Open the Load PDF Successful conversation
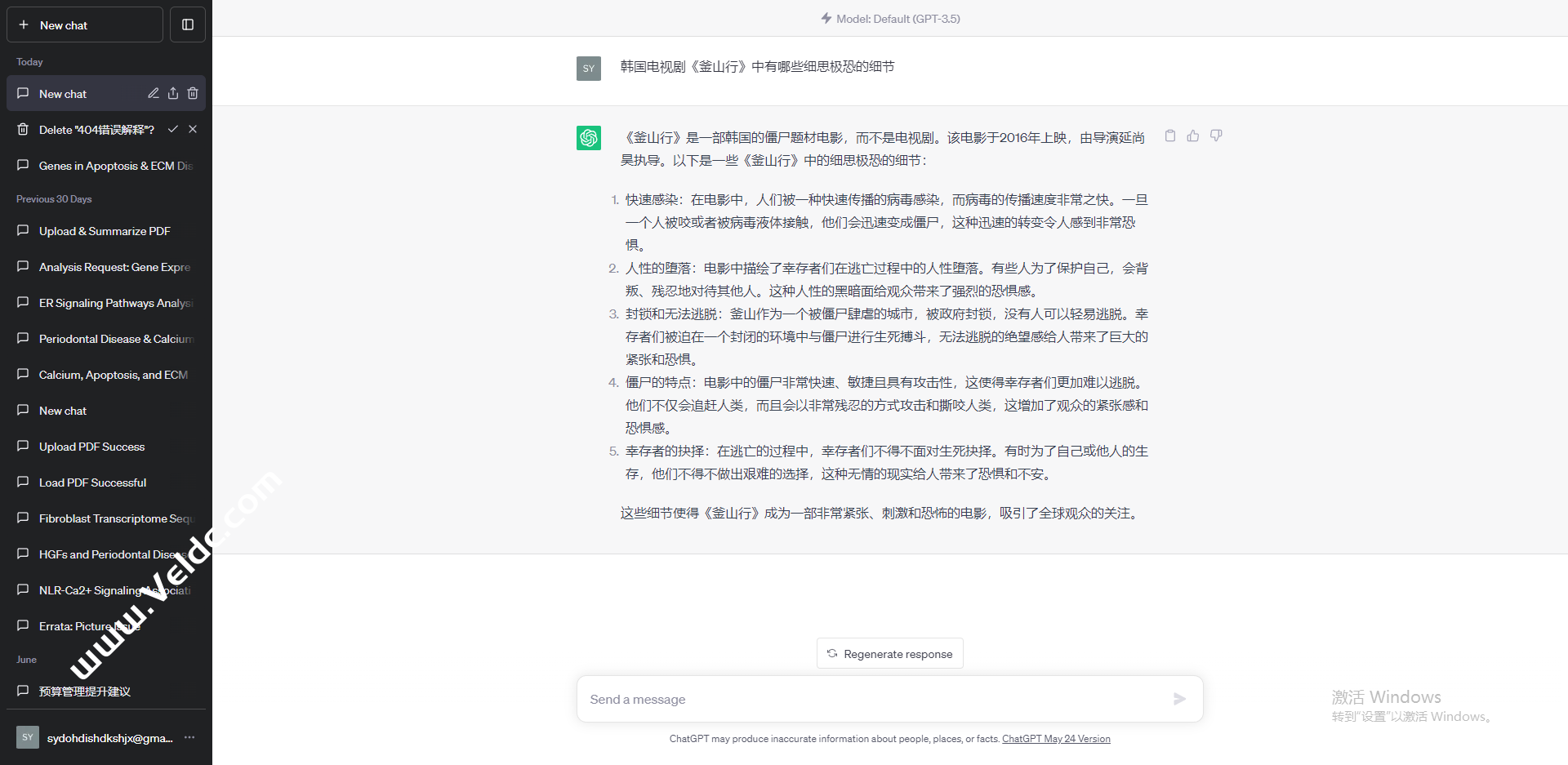 coord(93,483)
